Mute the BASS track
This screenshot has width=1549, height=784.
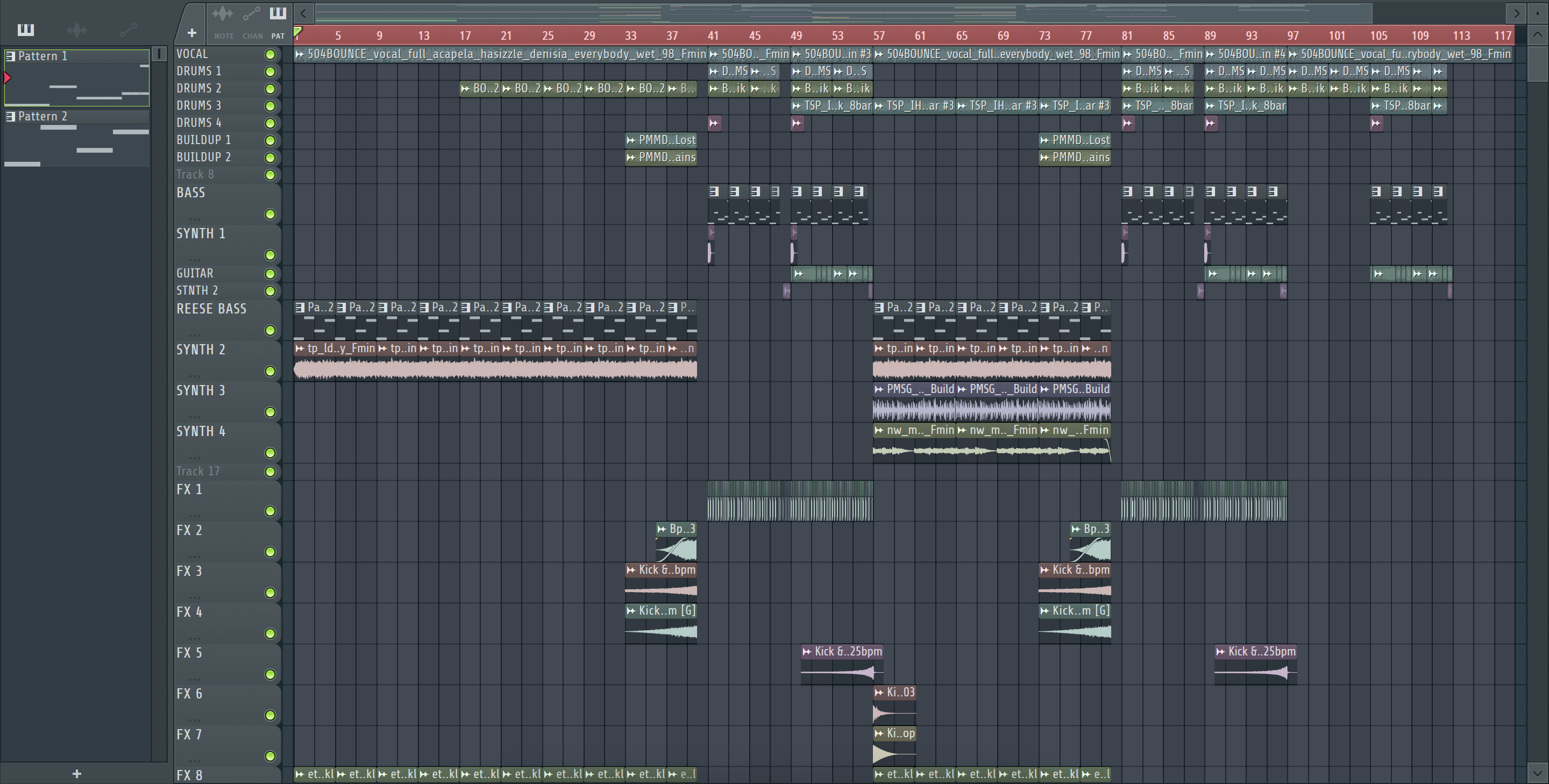click(271, 214)
